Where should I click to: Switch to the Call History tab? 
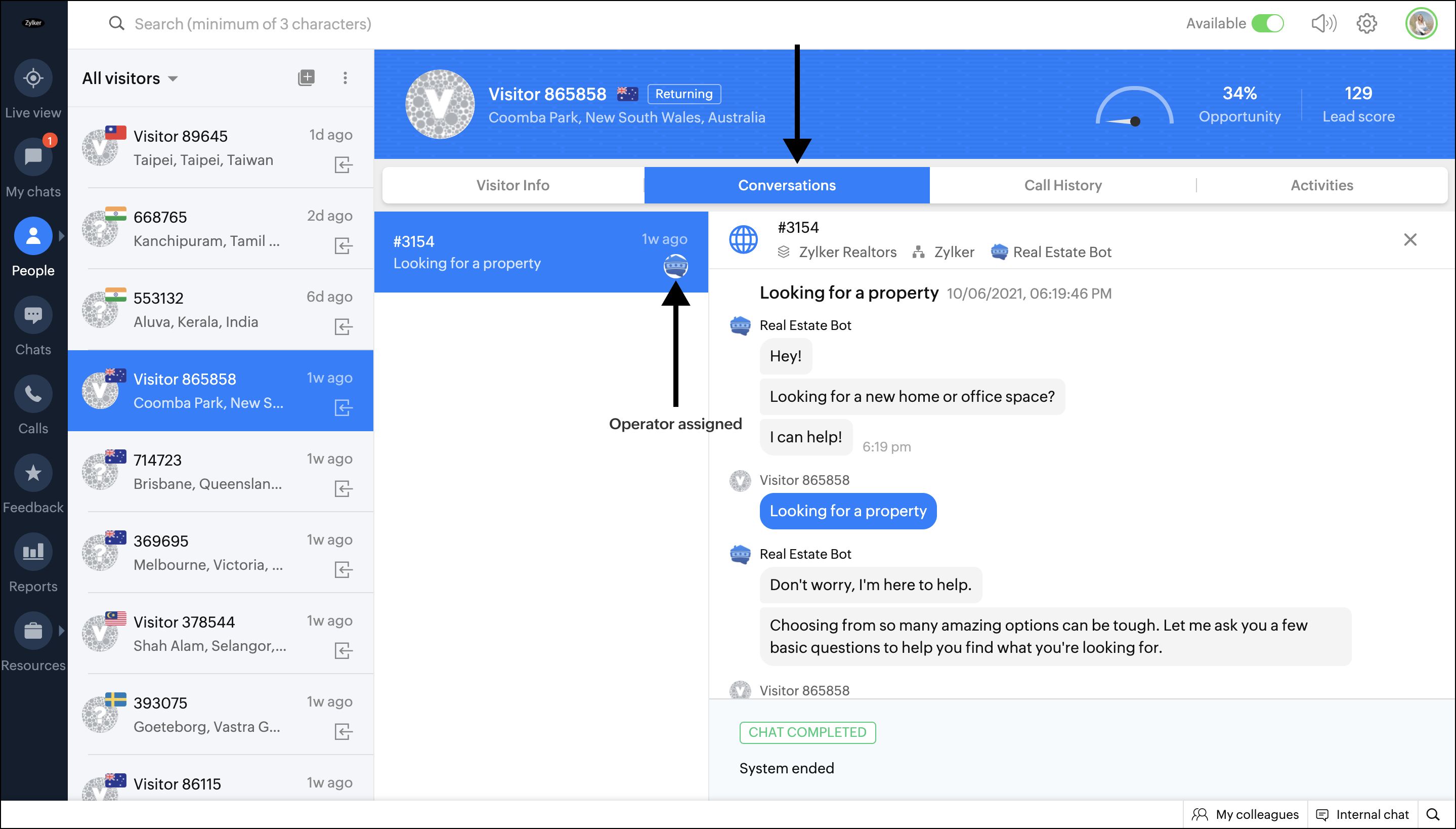pyautogui.click(x=1062, y=185)
